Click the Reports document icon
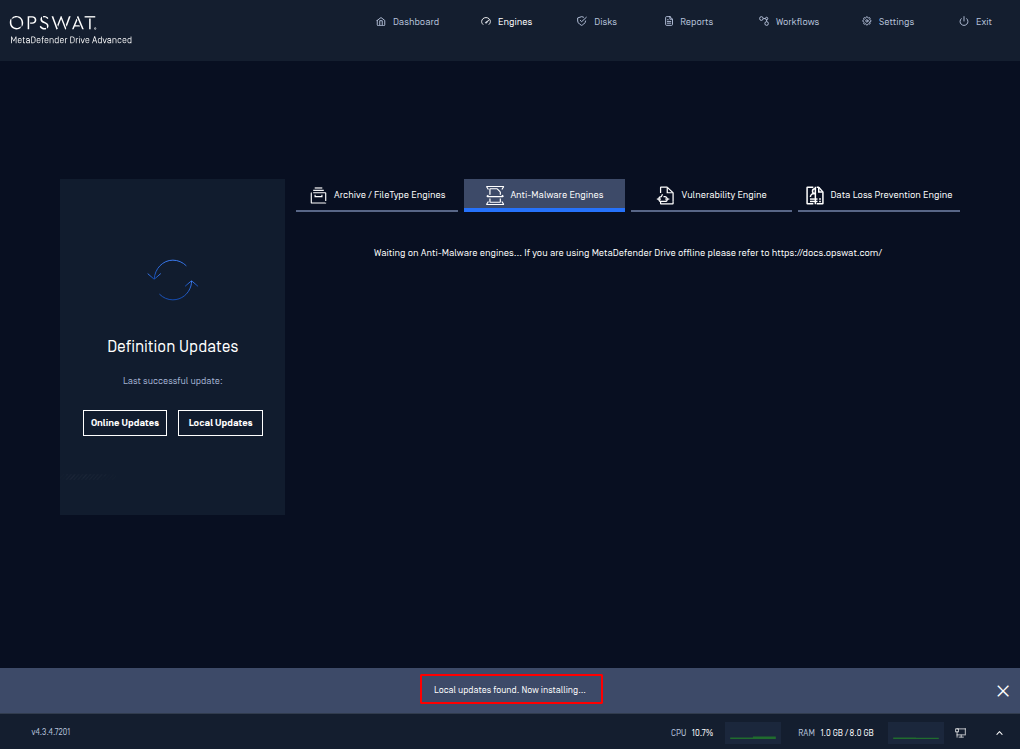Viewport: 1020px width, 749px height. pyautogui.click(x=669, y=21)
